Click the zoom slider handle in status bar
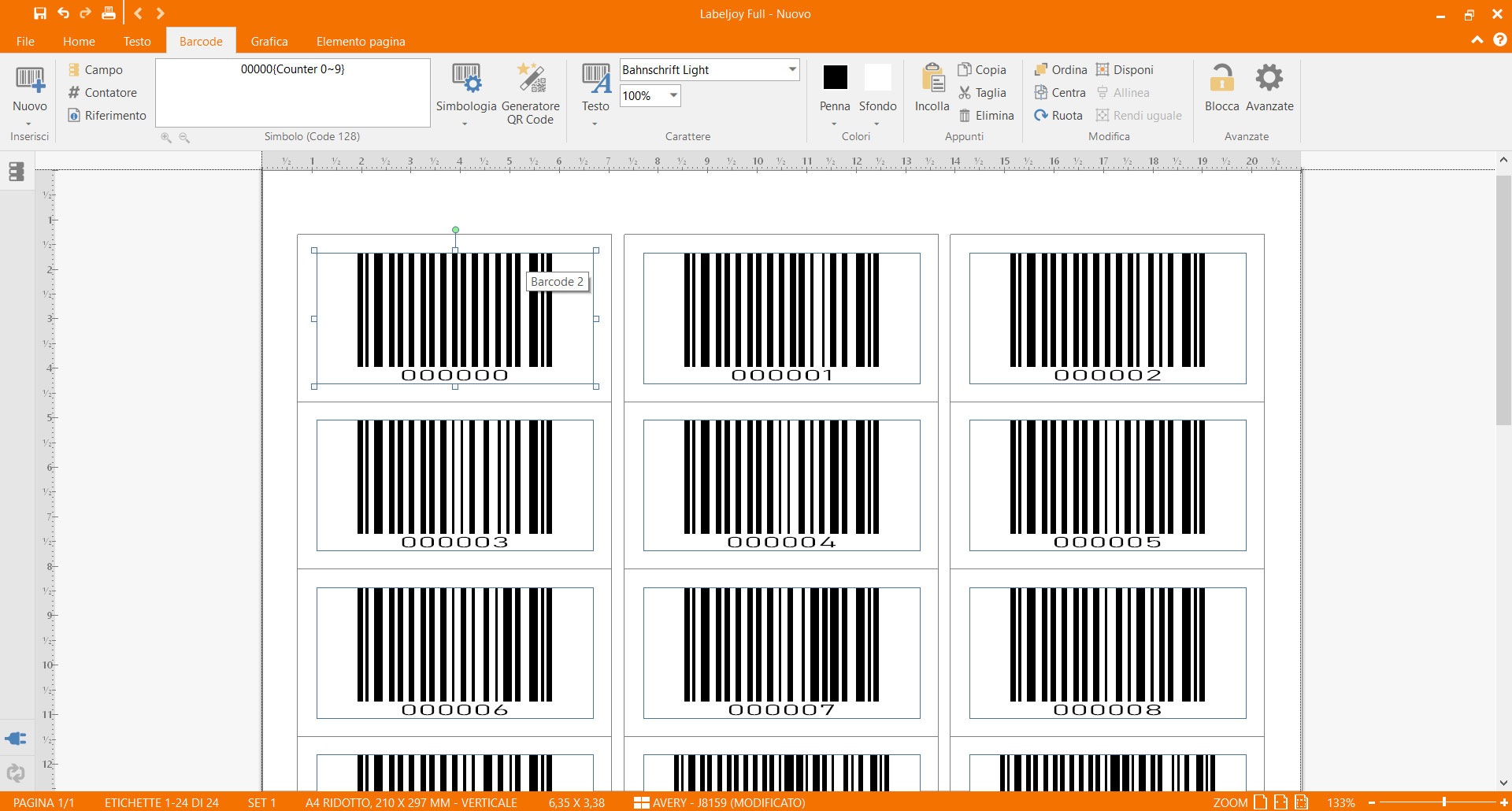Screen dimensions: 1512x811 tap(1443, 802)
